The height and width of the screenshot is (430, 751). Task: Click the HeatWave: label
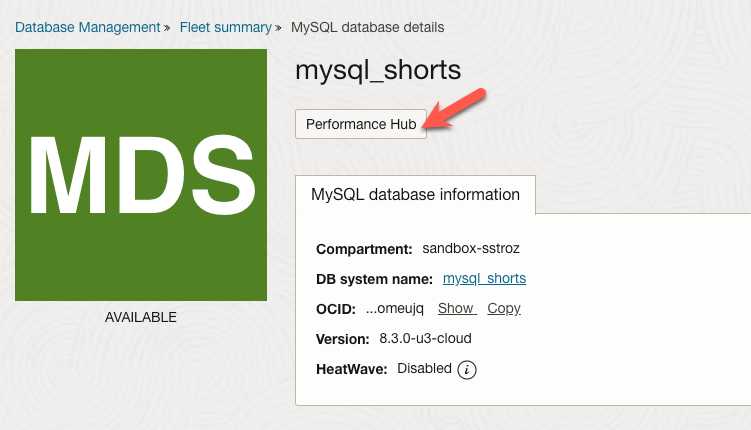pos(352,369)
